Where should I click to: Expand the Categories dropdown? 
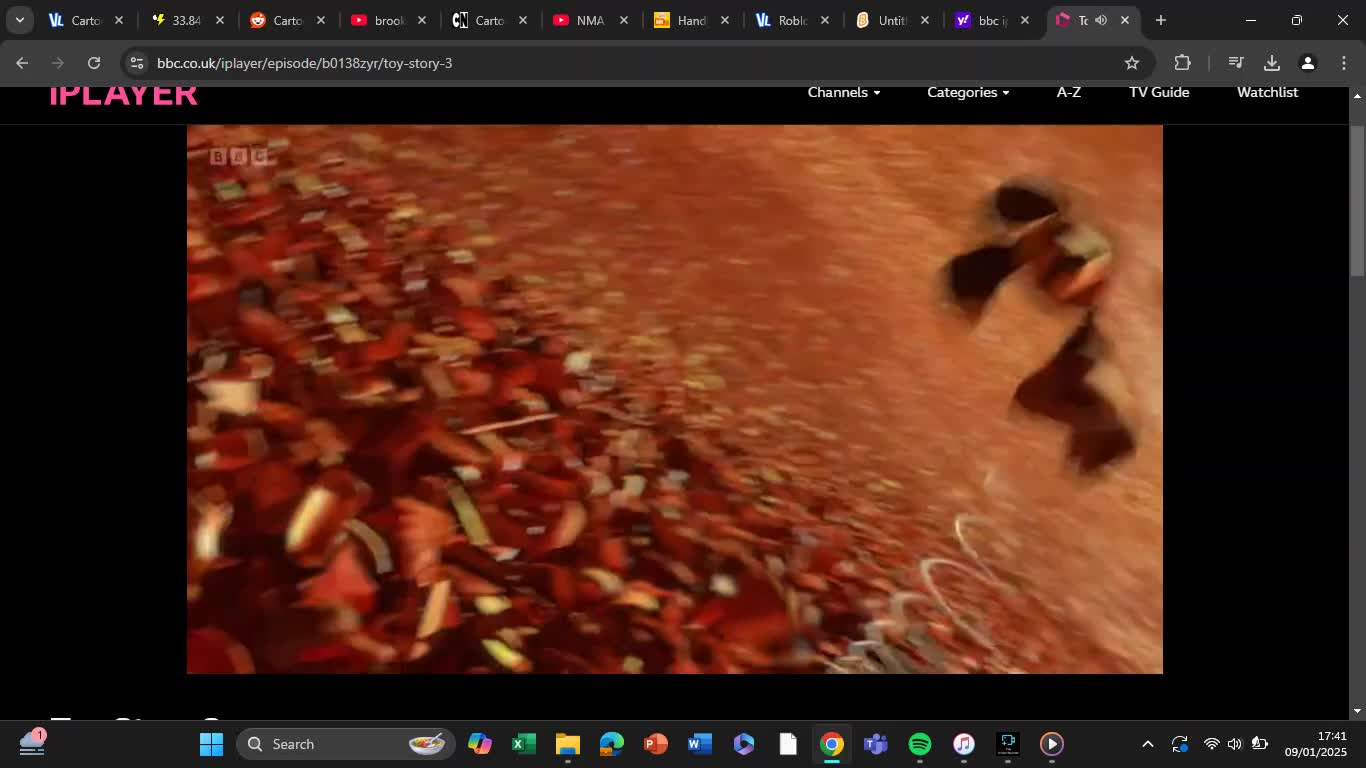(x=968, y=92)
